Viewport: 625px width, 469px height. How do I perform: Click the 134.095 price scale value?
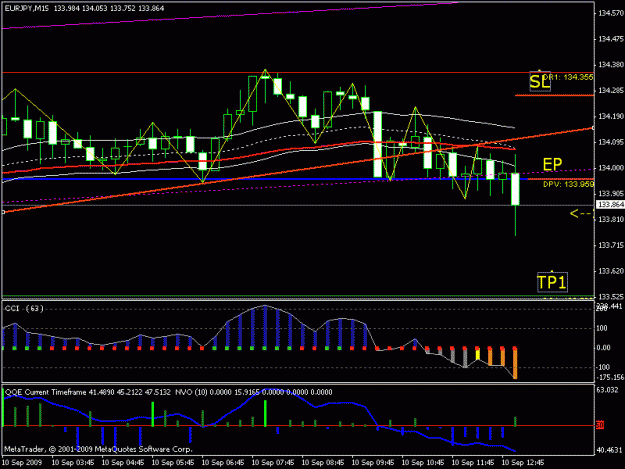(611, 142)
